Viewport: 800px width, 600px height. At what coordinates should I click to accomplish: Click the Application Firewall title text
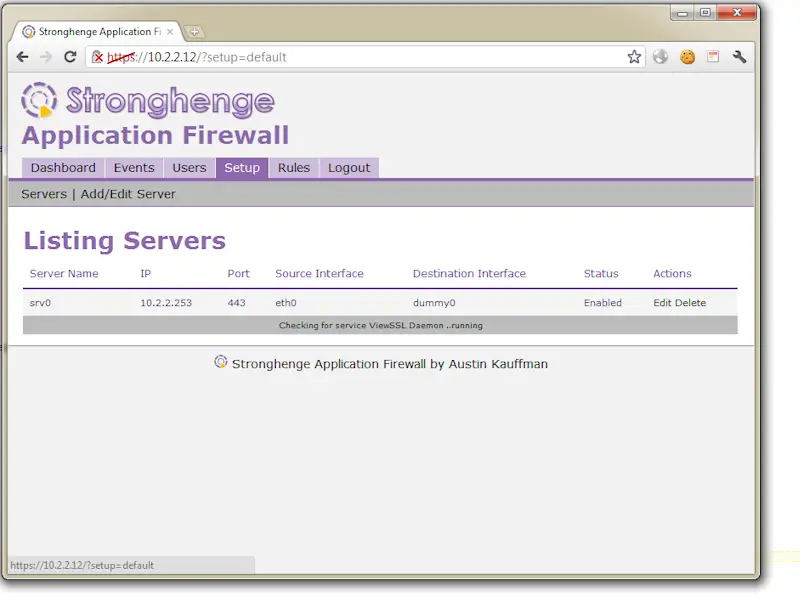click(155, 136)
